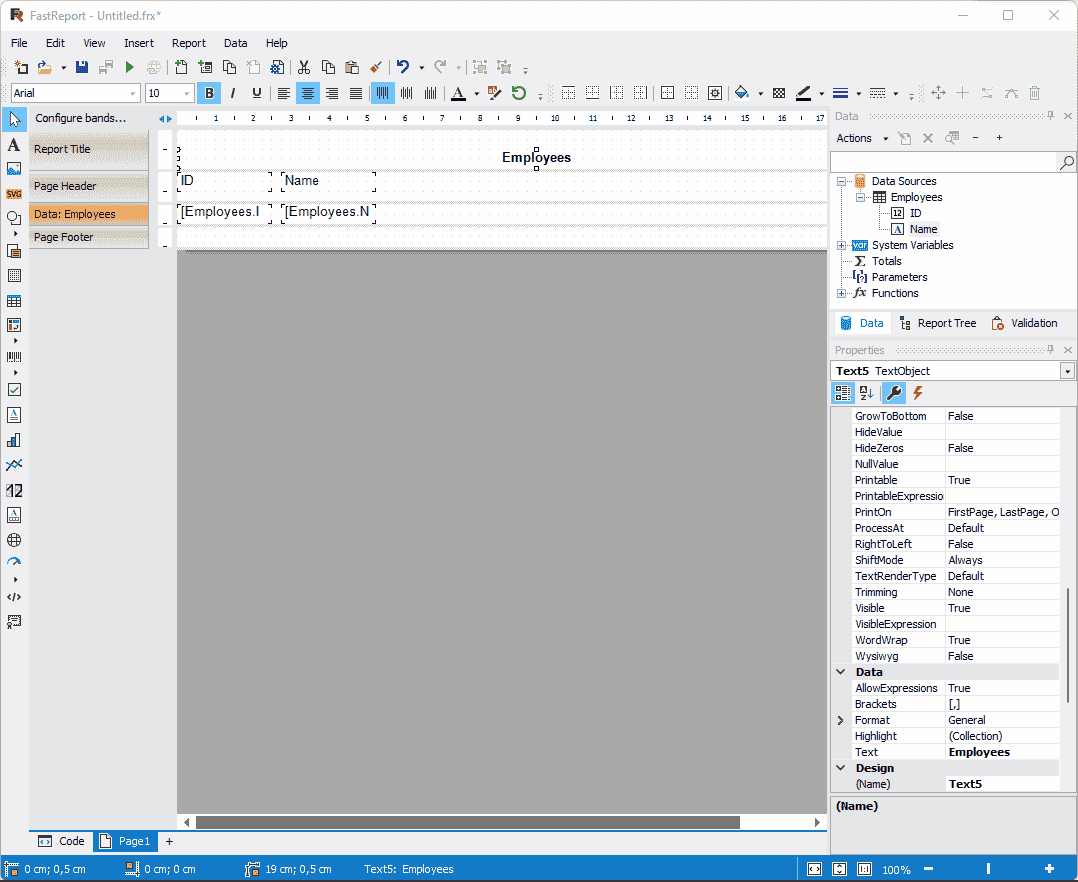
Task: Toggle Center text alignment
Action: click(308, 93)
